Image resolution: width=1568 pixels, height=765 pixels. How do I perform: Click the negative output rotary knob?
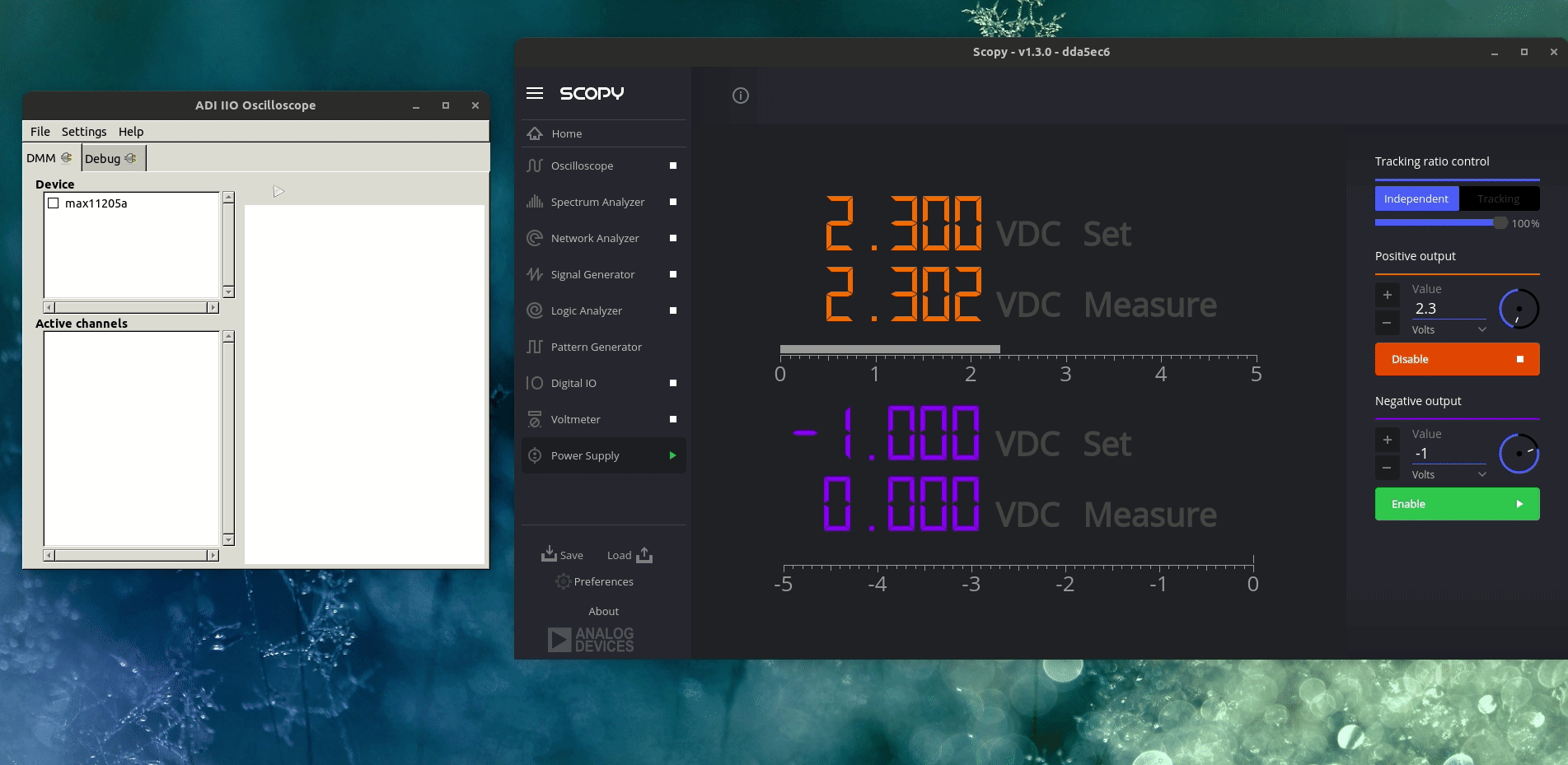tap(1519, 454)
